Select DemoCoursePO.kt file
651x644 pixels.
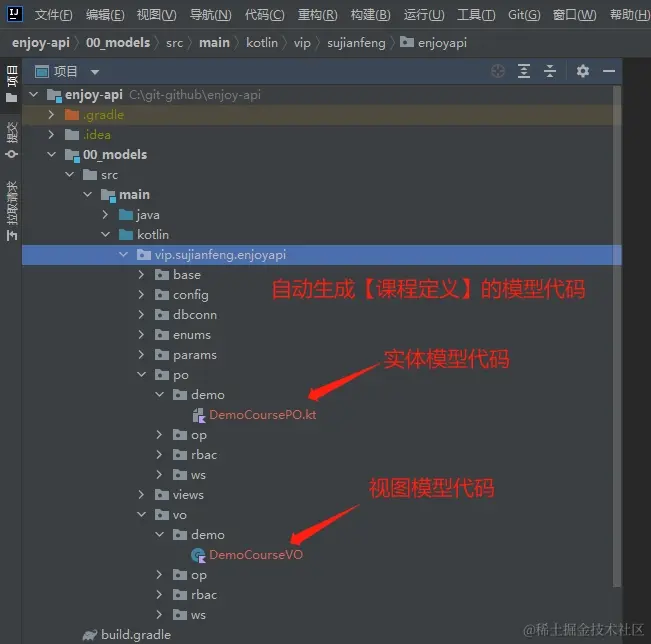pyautogui.click(x=262, y=415)
